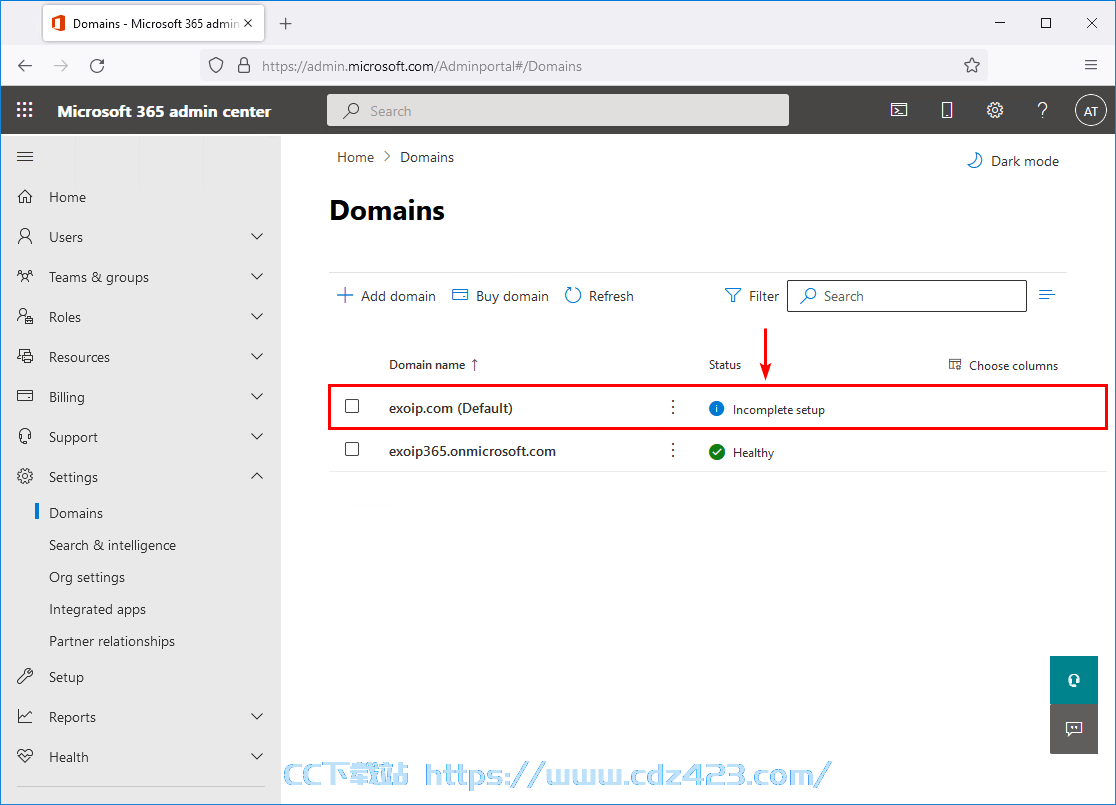The height and width of the screenshot is (805, 1116).
Task: Click the admin center top search box
Action: [557, 110]
